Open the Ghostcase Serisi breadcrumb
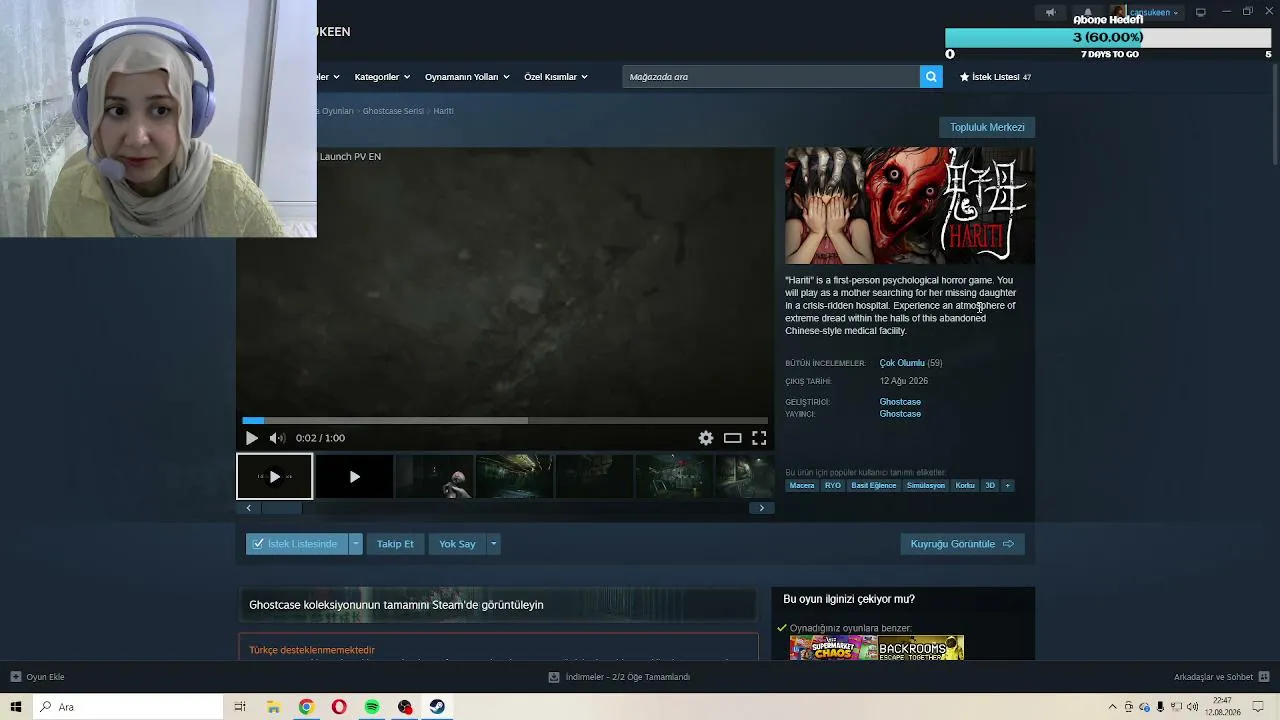Viewport: 1280px width, 720px height. click(393, 111)
